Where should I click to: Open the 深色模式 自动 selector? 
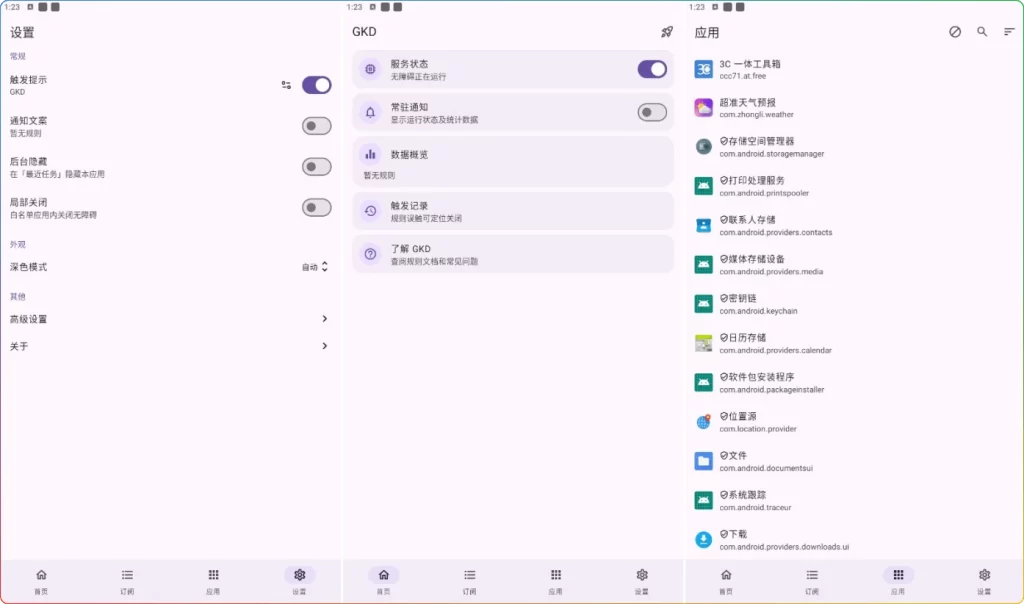click(x=314, y=267)
